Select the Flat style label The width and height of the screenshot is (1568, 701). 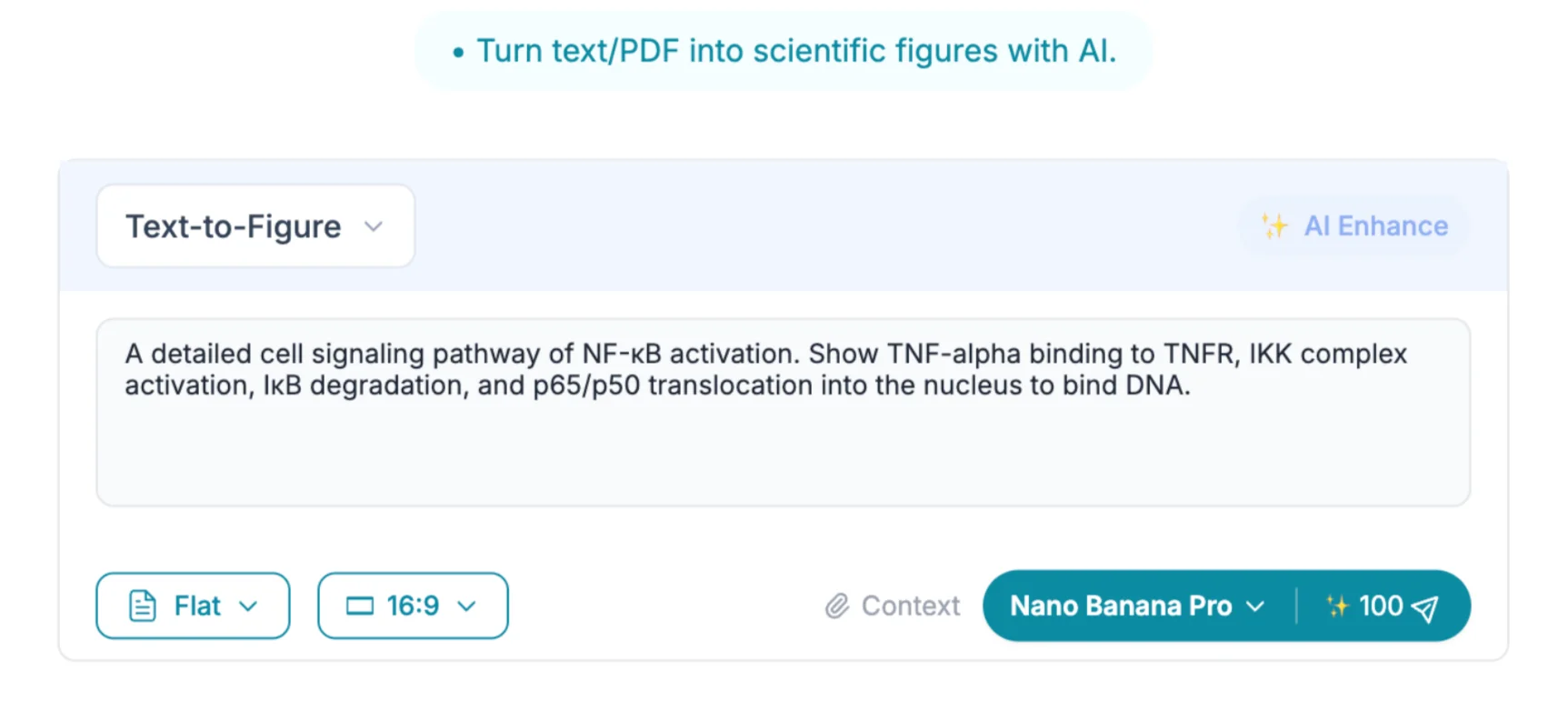[197, 606]
